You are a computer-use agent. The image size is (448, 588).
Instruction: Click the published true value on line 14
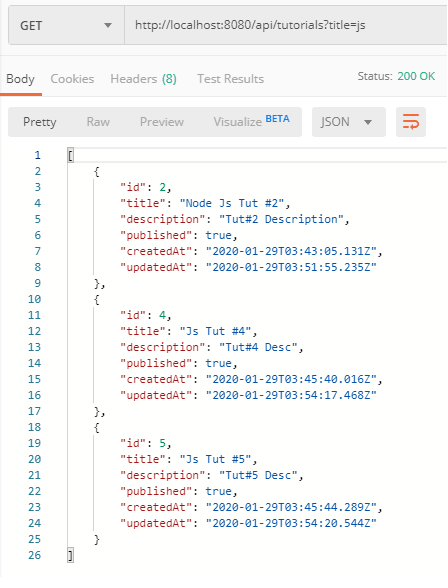tap(219, 363)
